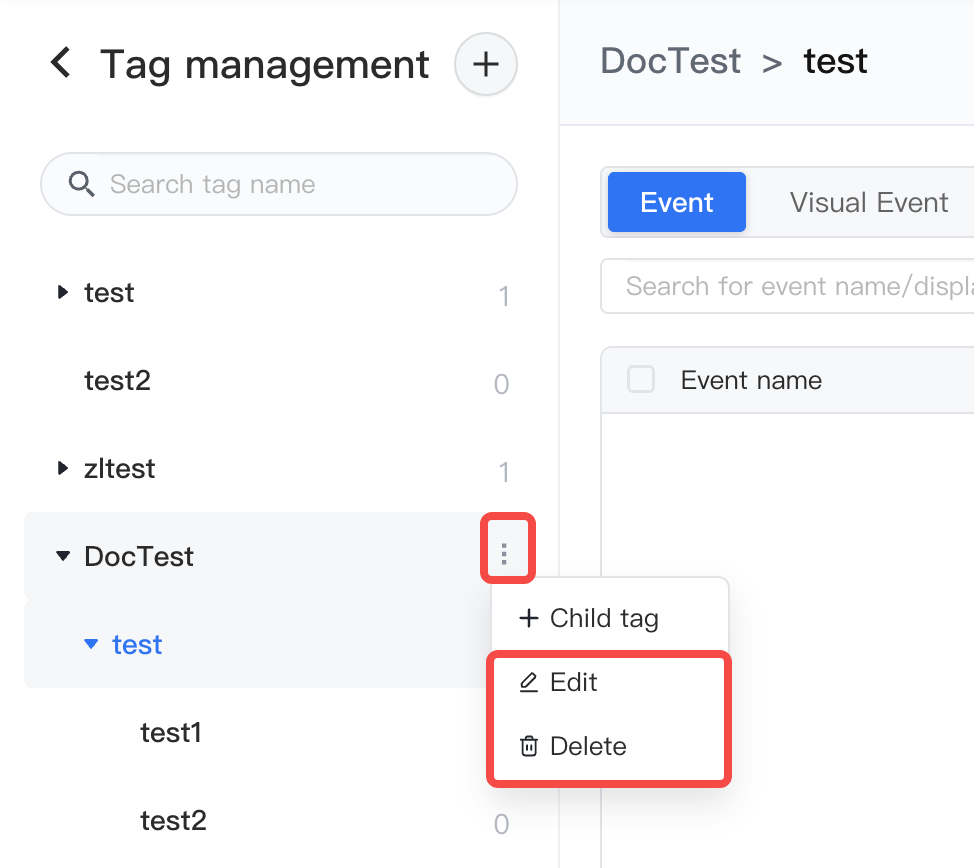Click DocTest in the breadcrumb
974x868 pixels.
tap(671, 61)
